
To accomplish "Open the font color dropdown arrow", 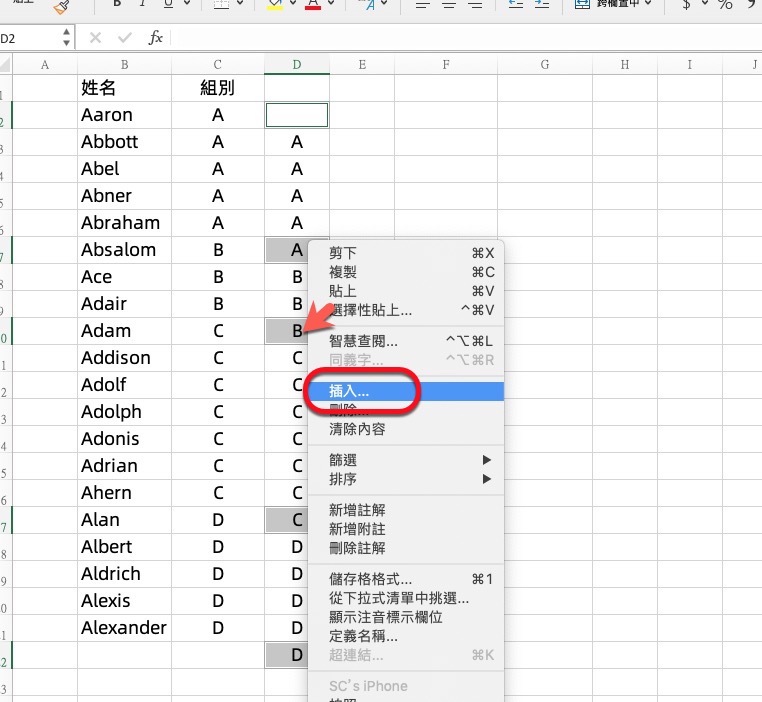I will [x=331, y=3].
